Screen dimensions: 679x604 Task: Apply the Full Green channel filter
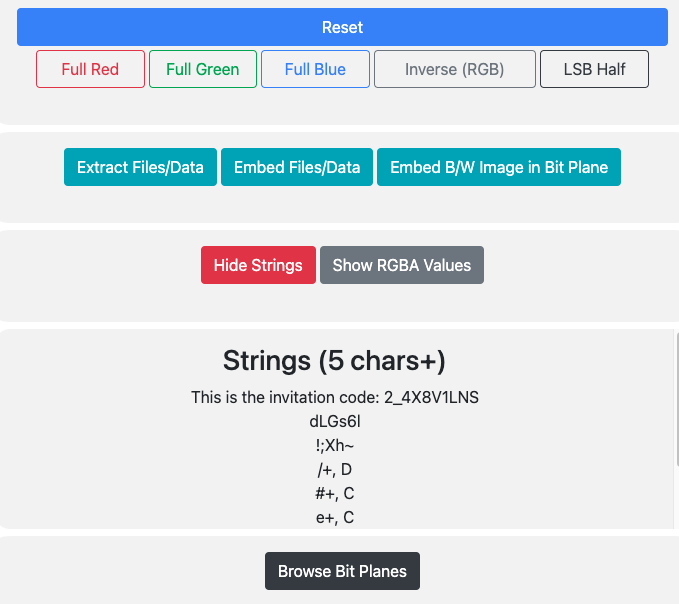pos(203,69)
